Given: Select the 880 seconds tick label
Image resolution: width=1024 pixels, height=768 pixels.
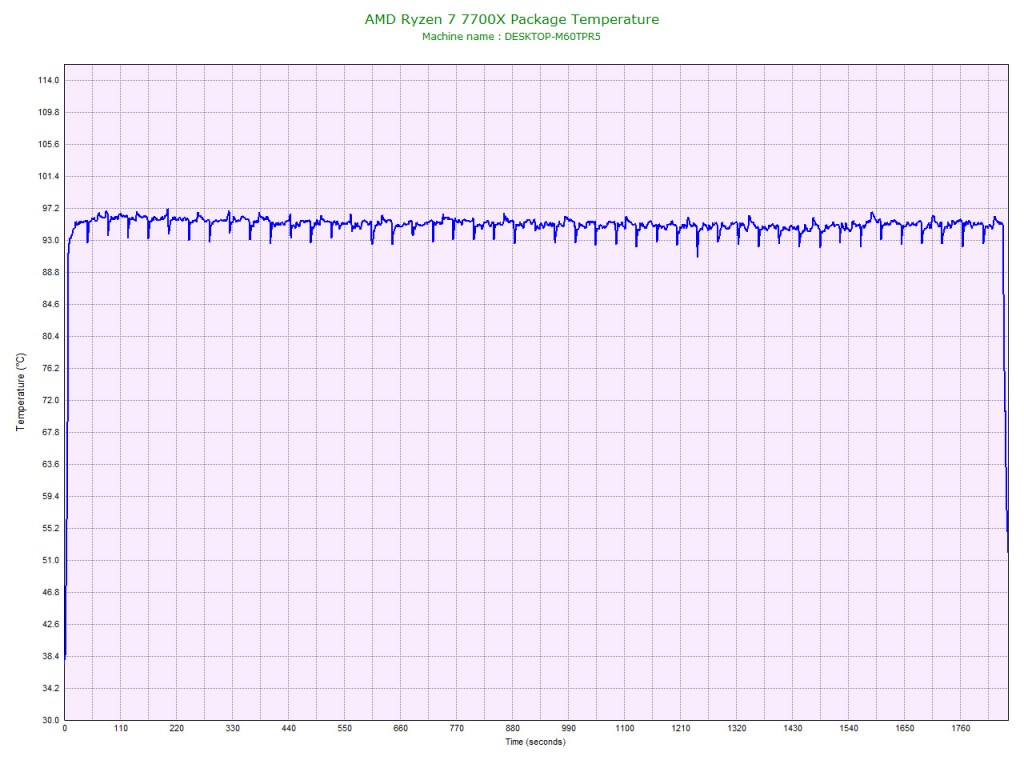Looking at the screenshot, I should 512,729.
